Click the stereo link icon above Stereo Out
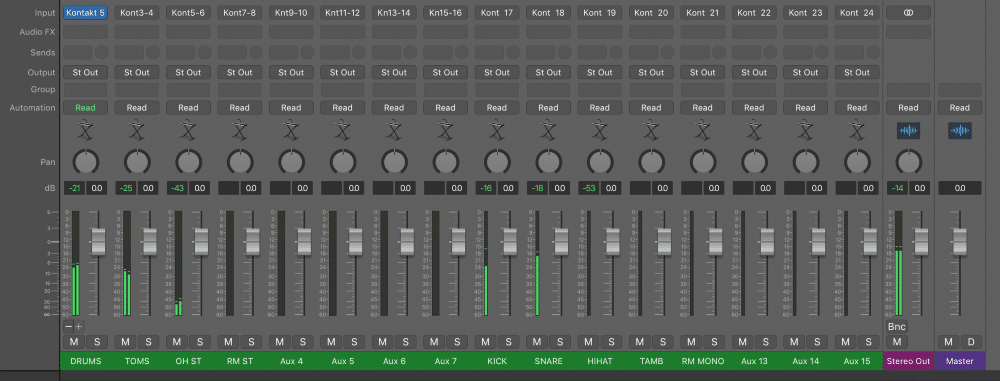 coord(908,13)
